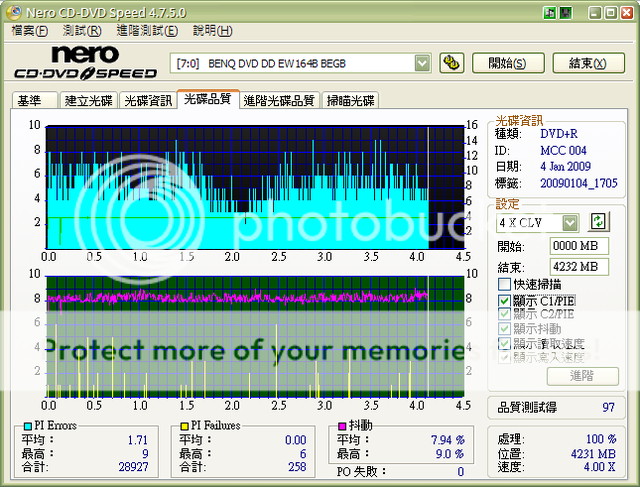Switch to the 建立光碟 tab

89,101
